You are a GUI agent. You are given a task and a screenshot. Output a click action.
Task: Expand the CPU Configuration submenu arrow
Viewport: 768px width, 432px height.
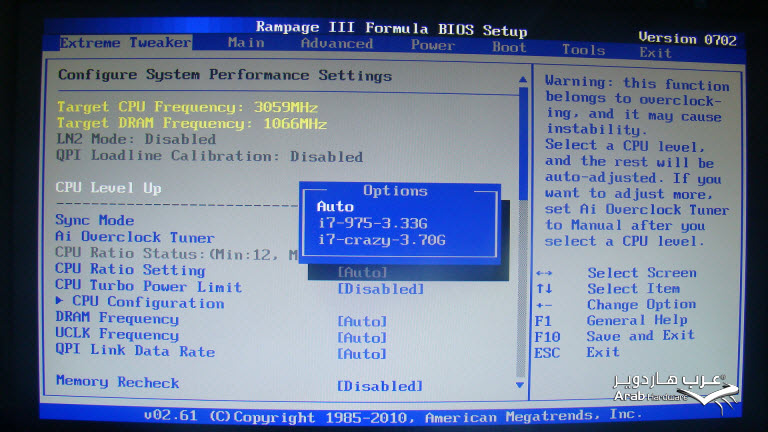tap(59, 300)
